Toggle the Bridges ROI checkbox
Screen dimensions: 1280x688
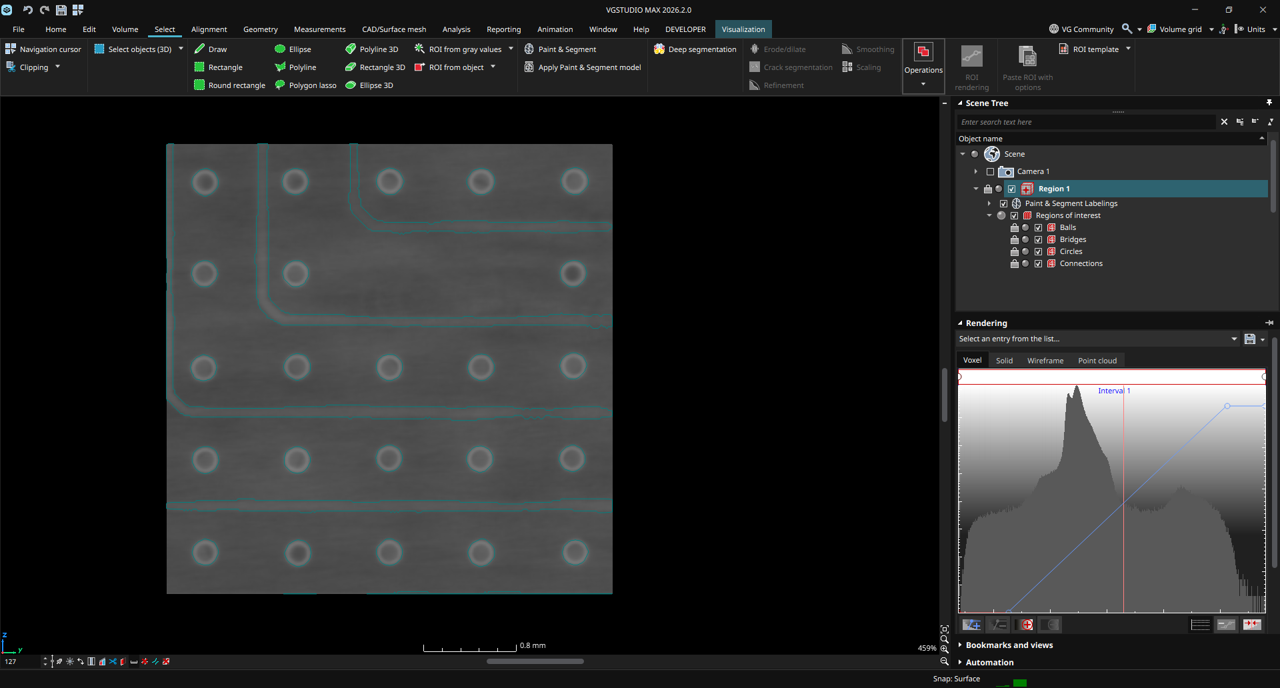(1038, 240)
